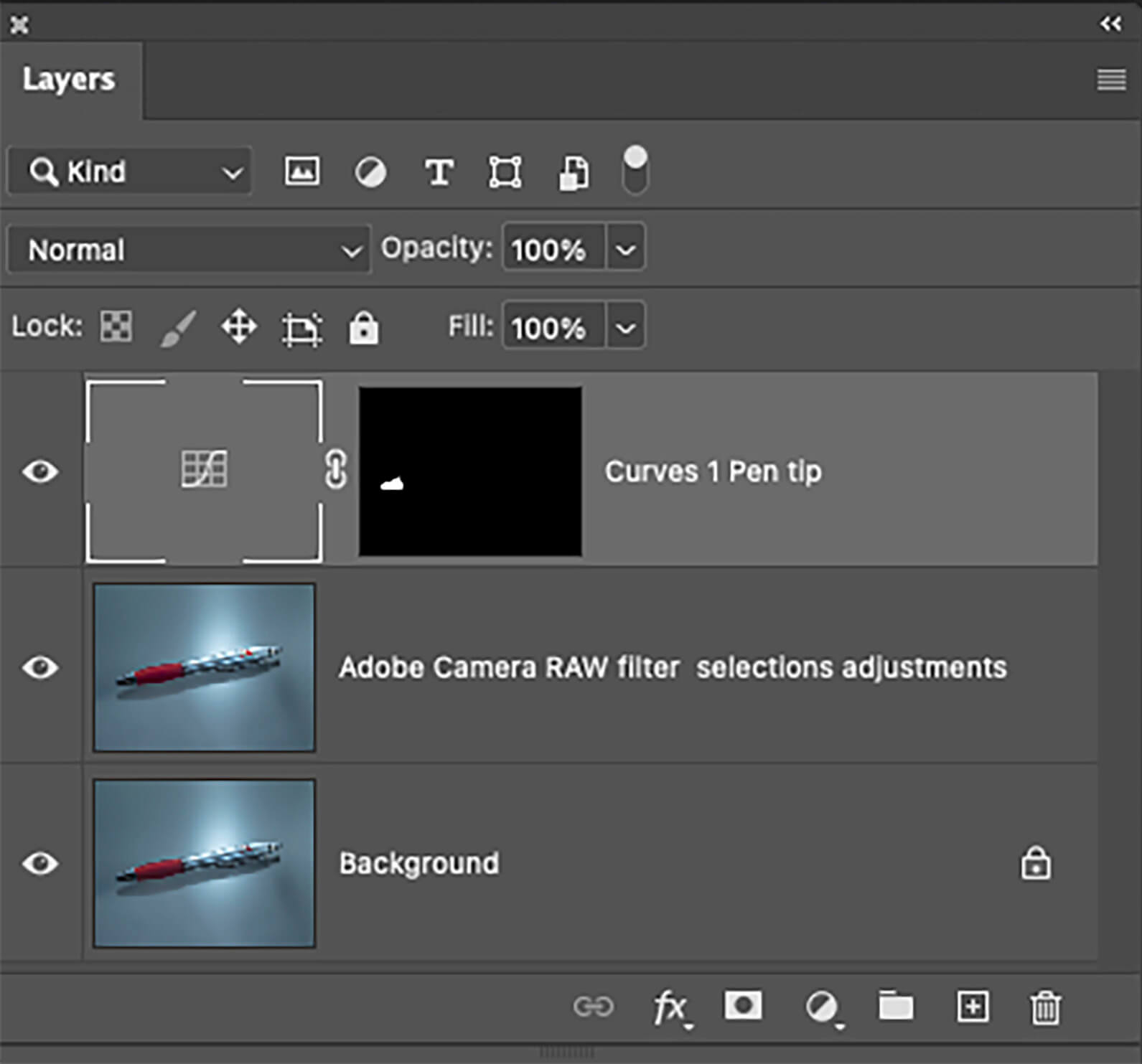Select the Curves layer mask thumbnail
The width and height of the screenshot is (1142, 1064).
click(470, 471)
